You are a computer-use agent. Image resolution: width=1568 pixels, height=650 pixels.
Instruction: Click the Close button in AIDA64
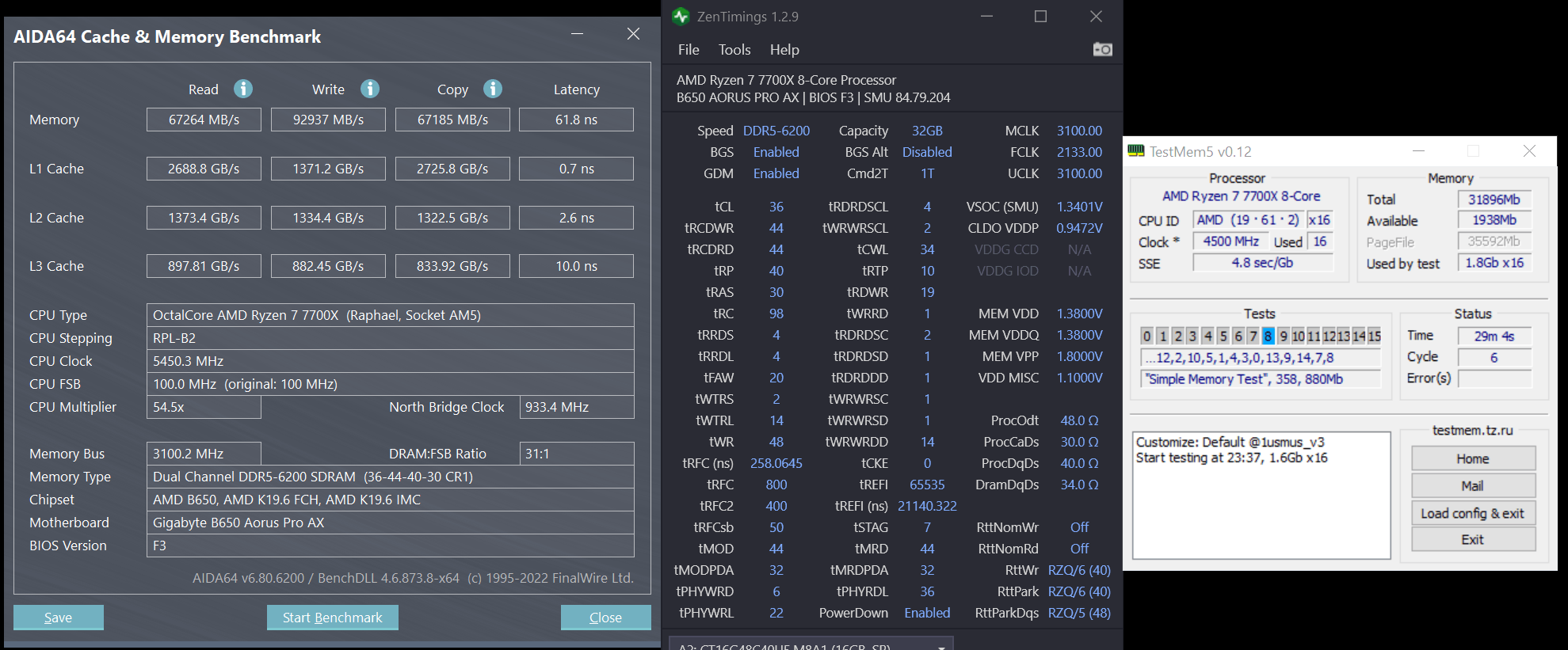point(606,618)
